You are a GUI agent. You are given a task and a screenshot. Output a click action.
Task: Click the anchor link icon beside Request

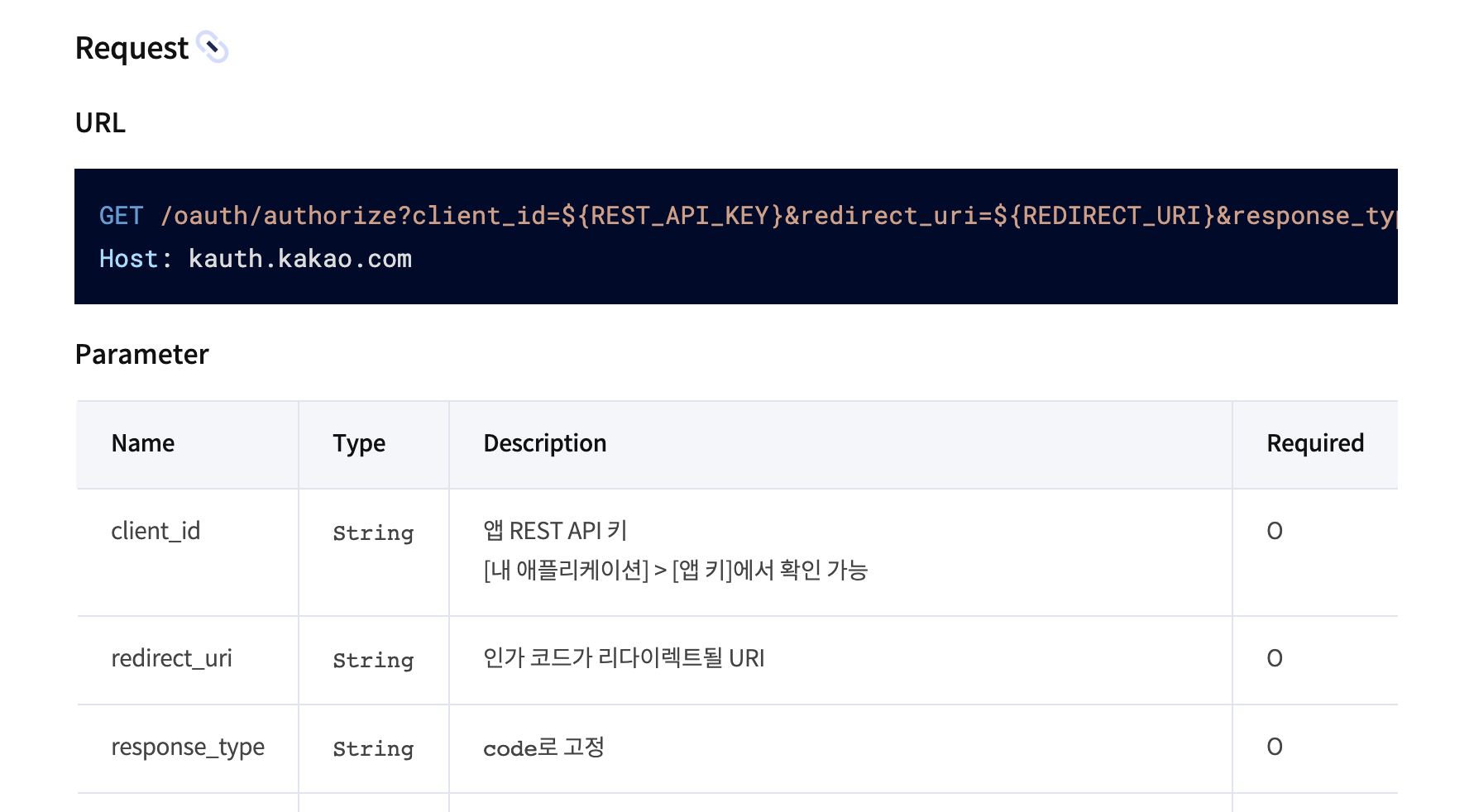(x=213, y=47)
